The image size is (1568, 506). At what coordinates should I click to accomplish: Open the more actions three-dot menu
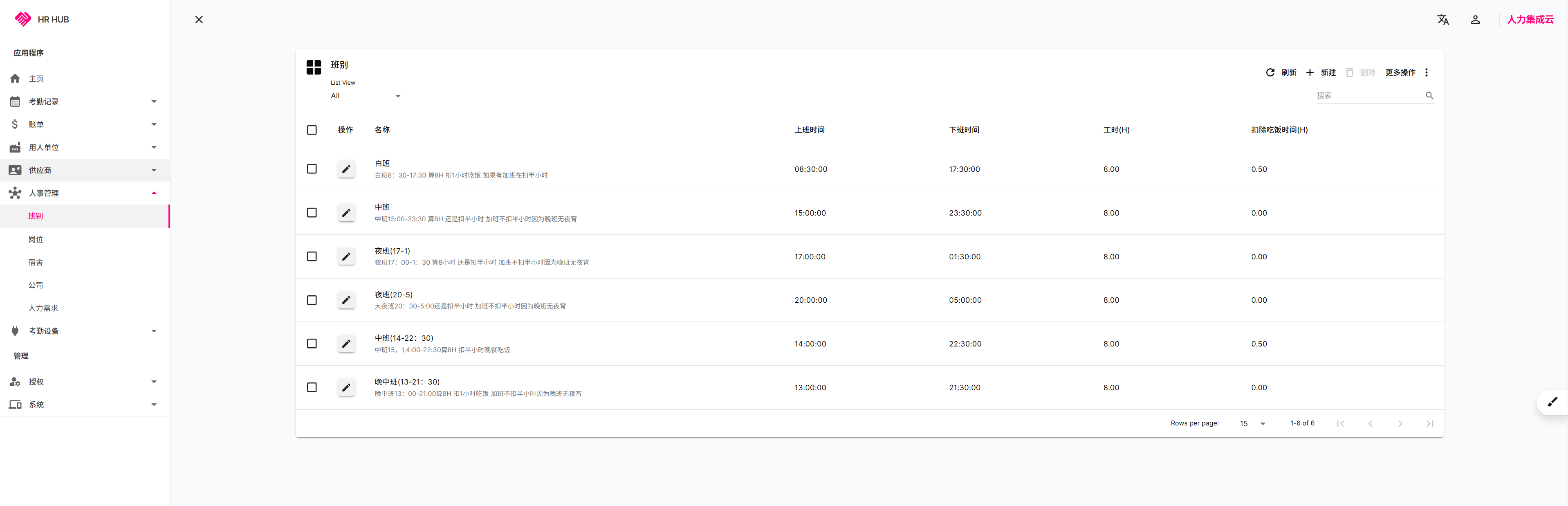pos(1426,72)
